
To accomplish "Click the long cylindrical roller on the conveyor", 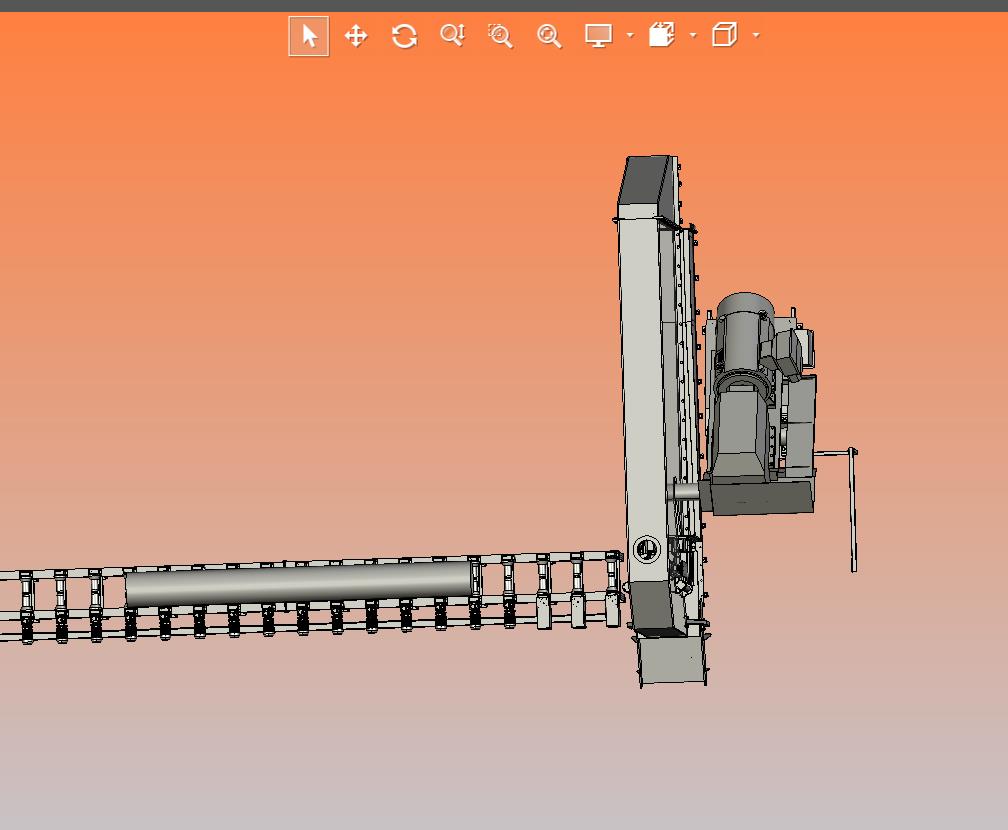I will 298,584.
